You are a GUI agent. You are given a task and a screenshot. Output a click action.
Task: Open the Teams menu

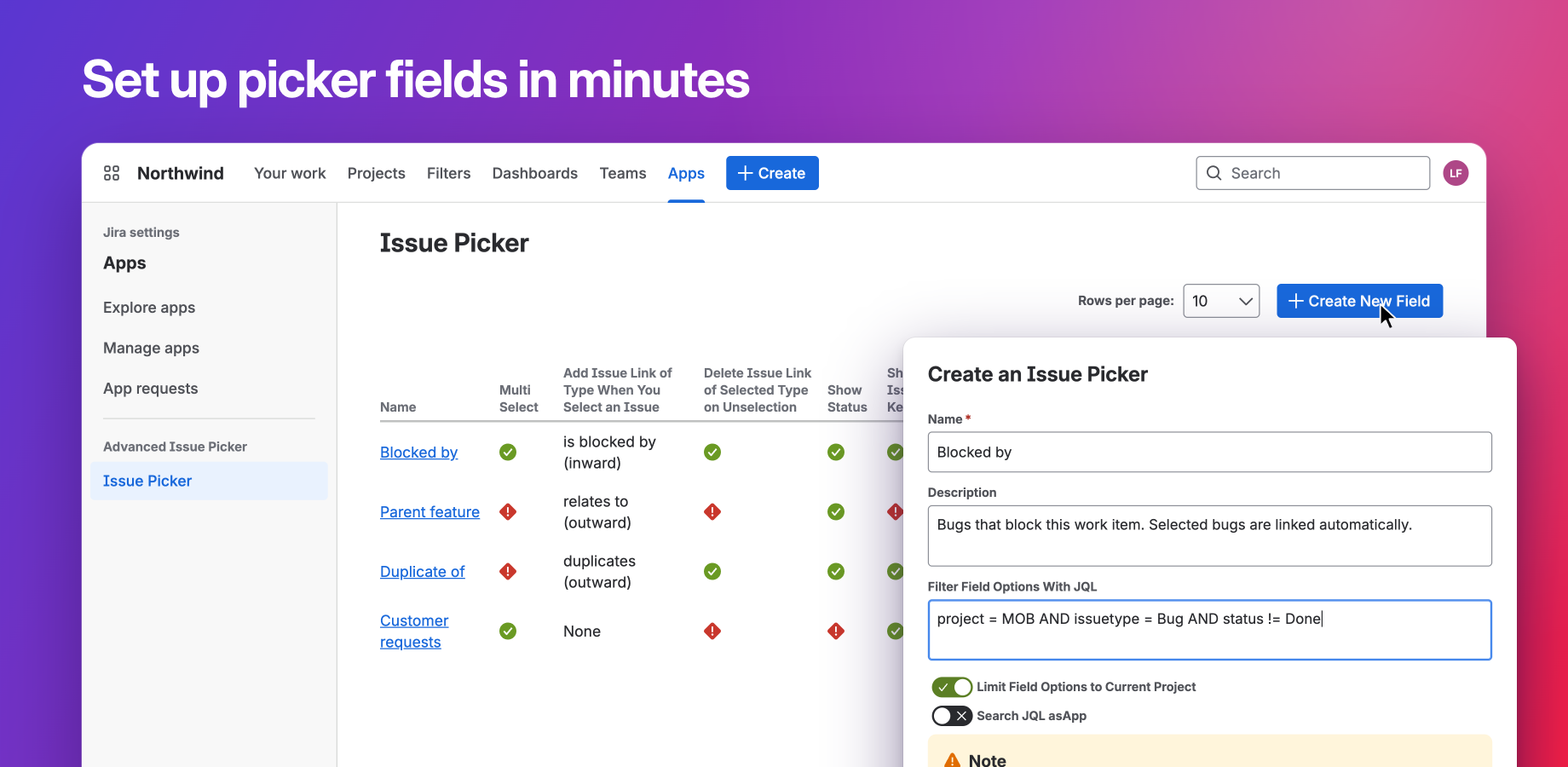(623, 173)
